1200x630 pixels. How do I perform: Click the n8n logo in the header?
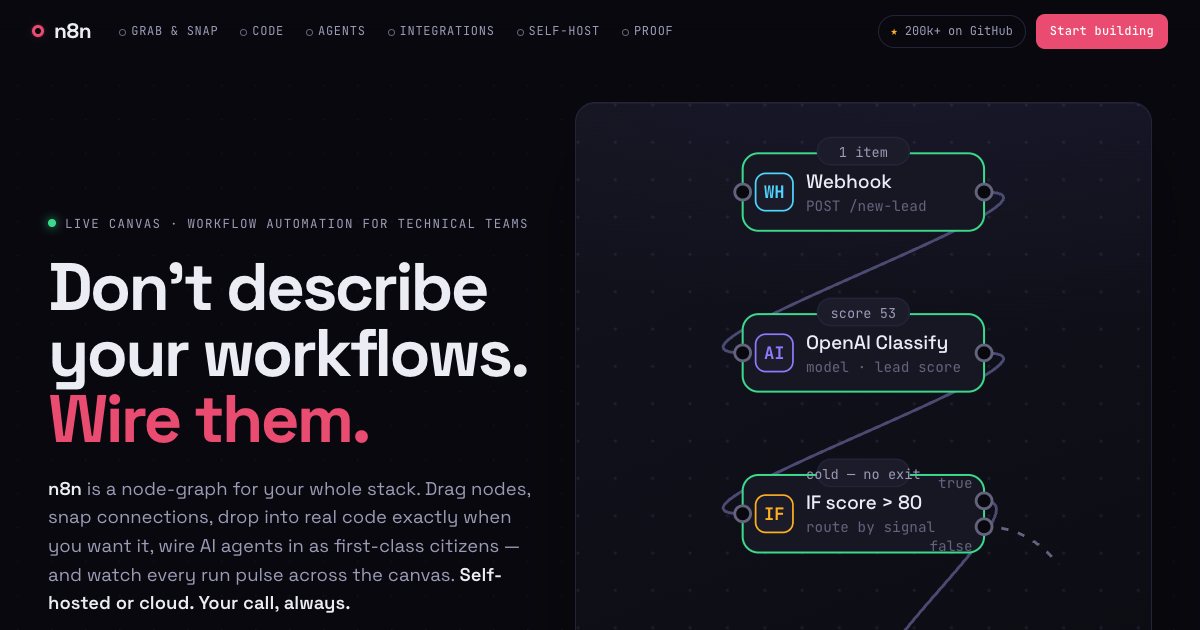(x=61, y=31)
